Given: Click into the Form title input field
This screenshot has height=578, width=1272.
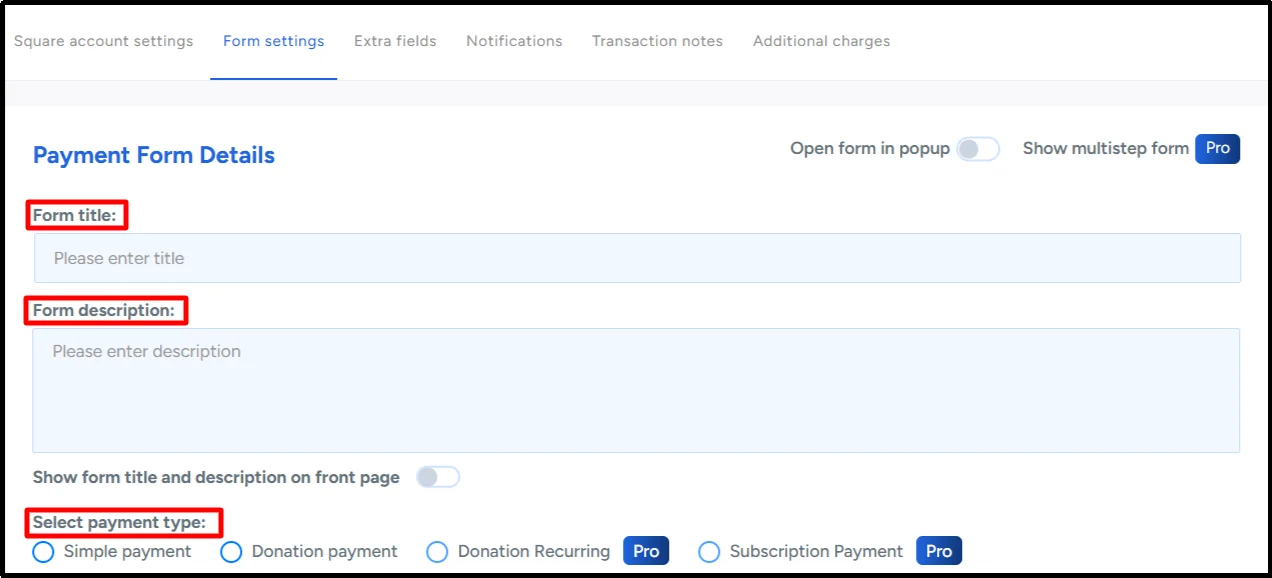Looking at the screenshot, I should pyautogui.click(x=637, y=258).
